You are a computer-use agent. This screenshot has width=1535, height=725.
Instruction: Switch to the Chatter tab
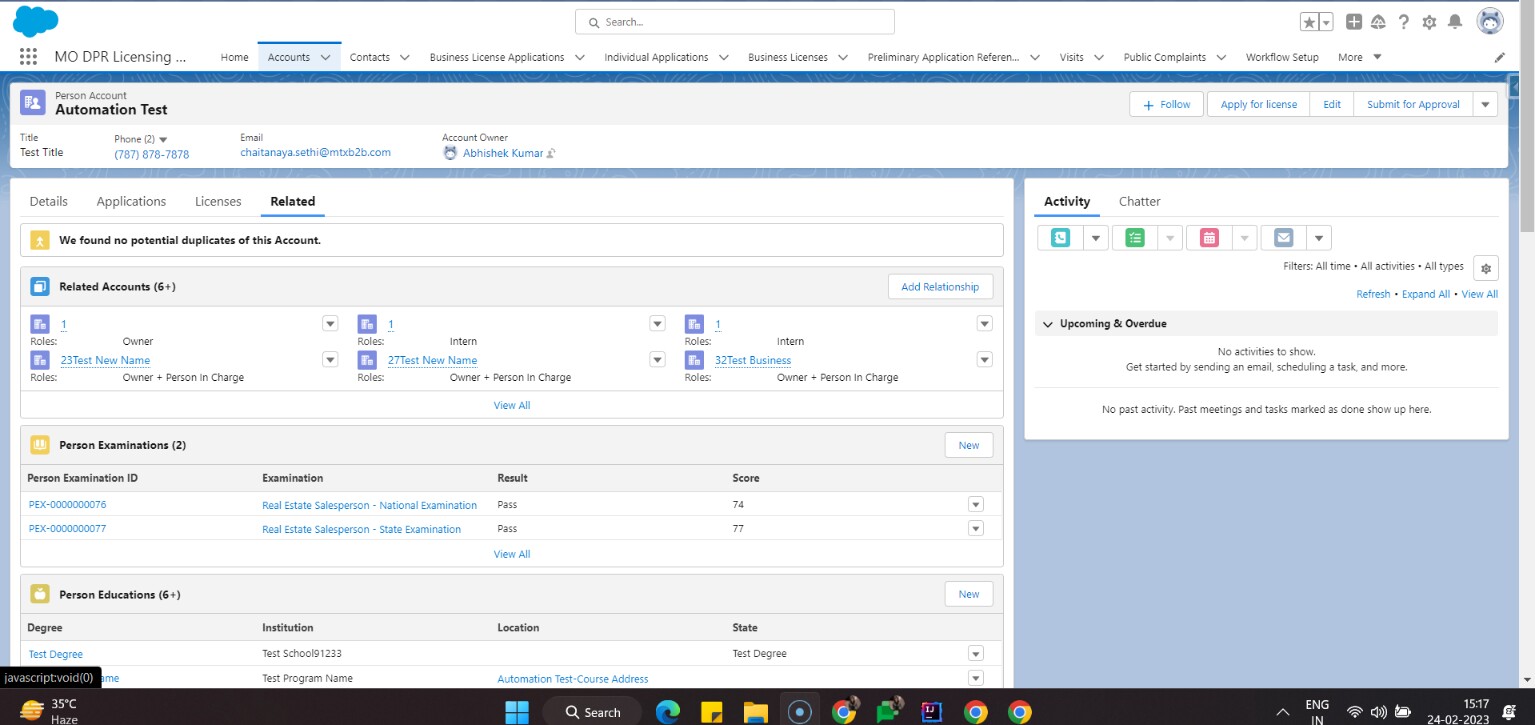1139,201
